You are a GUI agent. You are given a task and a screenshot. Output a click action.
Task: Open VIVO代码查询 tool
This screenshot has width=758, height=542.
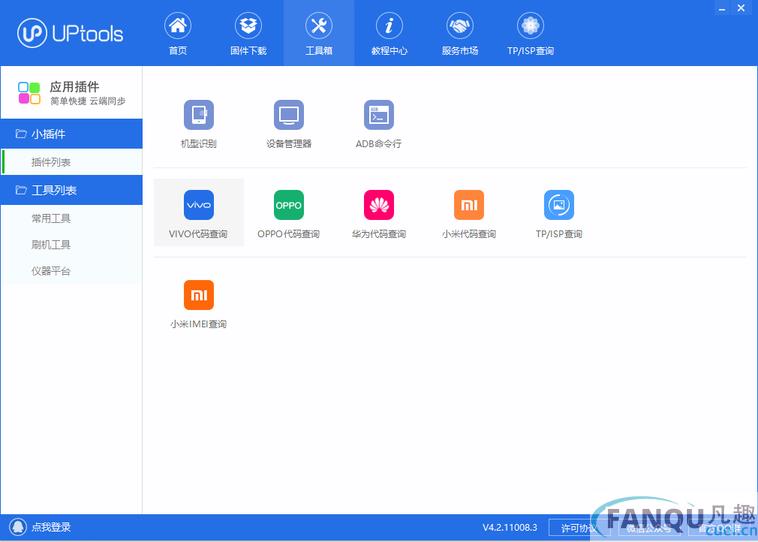point(199,213)
